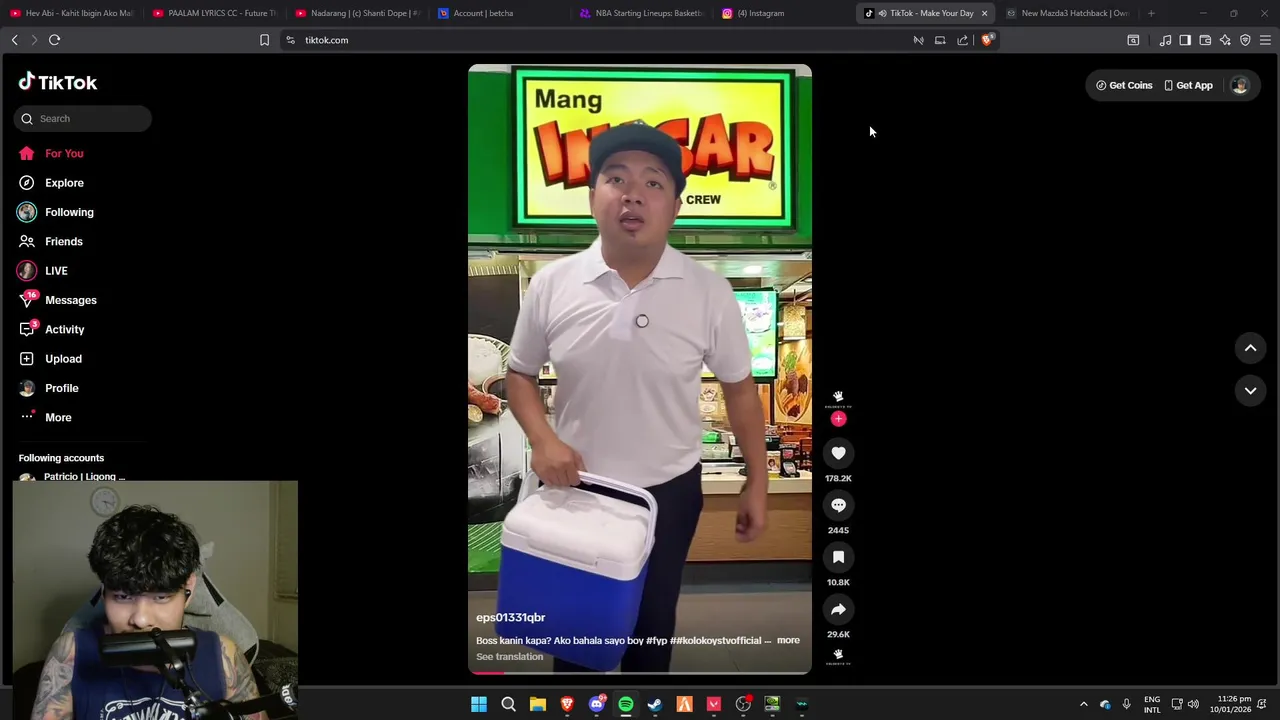Open Activity notifications
Image resolution: width=1280 pixels, height=720 pixels.
point(51,329)
